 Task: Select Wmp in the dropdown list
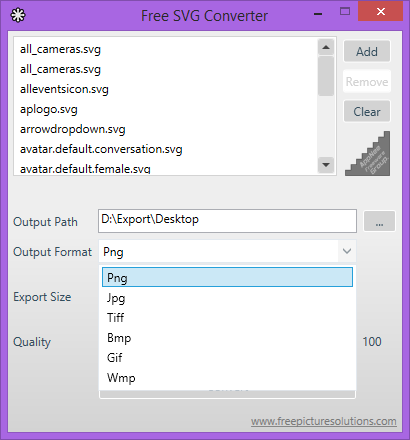point(227,378)
